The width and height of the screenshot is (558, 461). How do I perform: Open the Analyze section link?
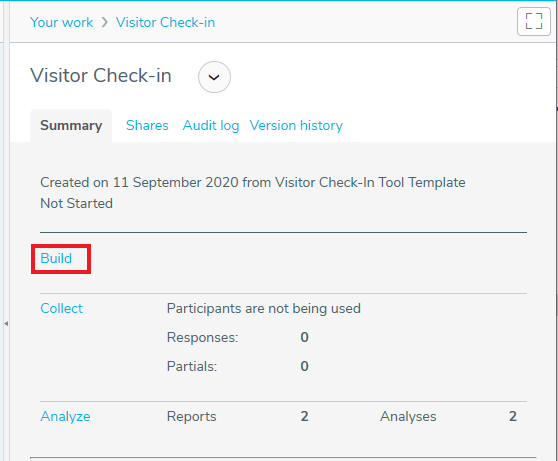tap(65, 417)
